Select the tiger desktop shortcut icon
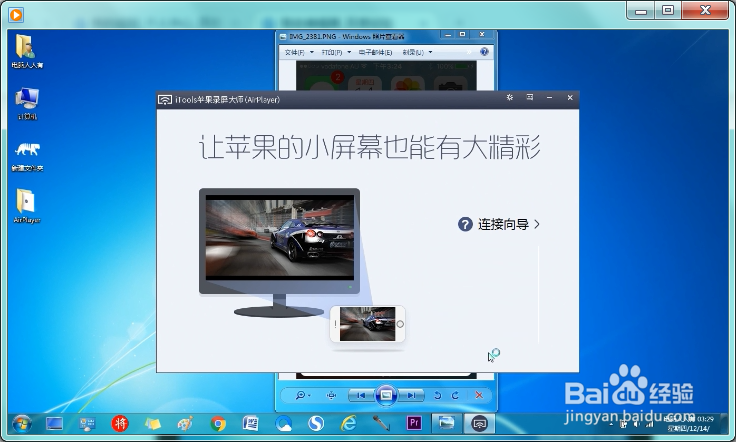The width and height of the screenshot is (736, 442). [x=27, y=156]
